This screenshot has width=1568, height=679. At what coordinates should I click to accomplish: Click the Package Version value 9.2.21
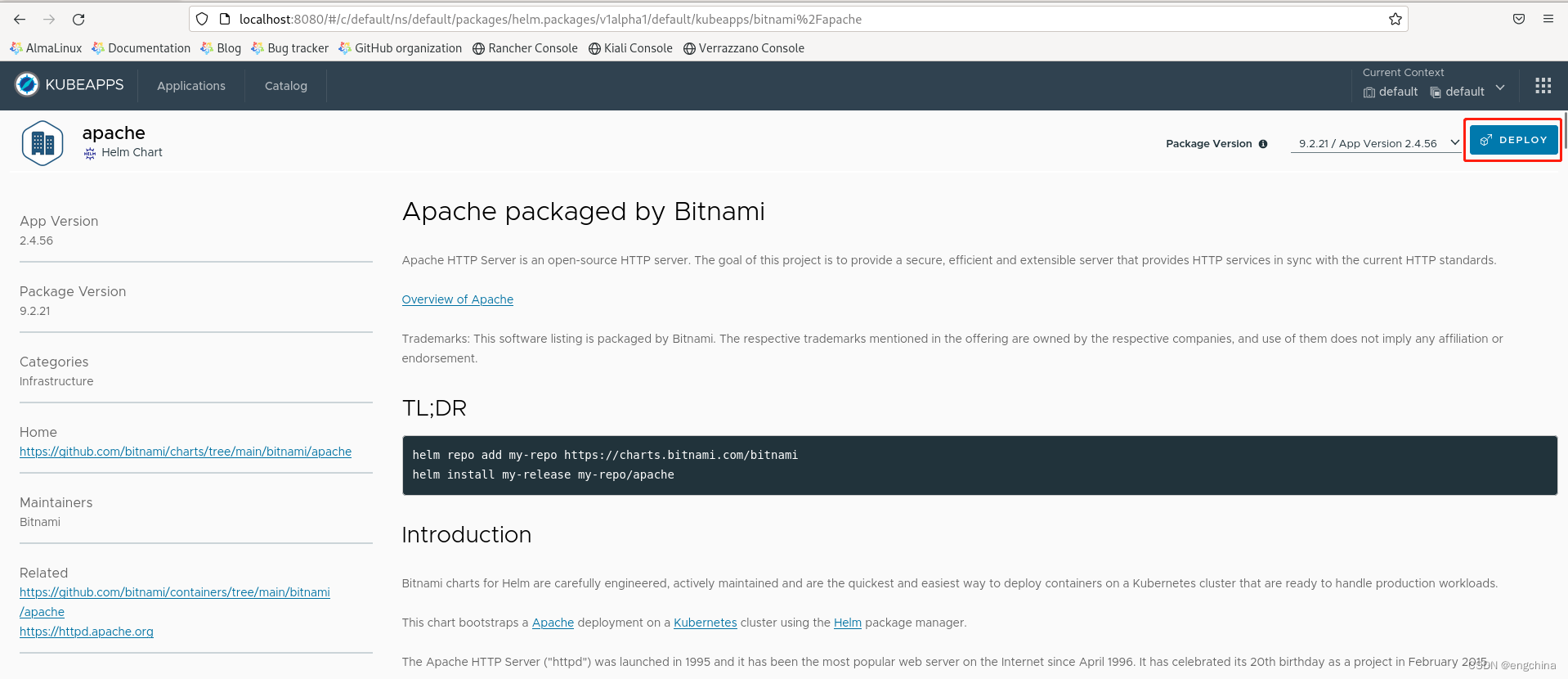(35, 311)
